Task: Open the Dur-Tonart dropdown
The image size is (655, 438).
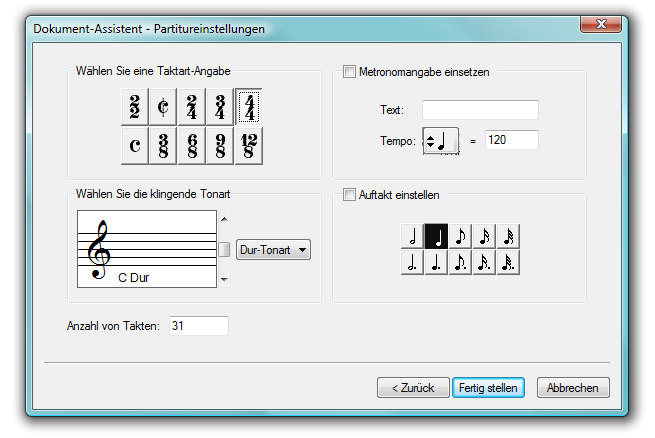Action: tap(273, 250)
